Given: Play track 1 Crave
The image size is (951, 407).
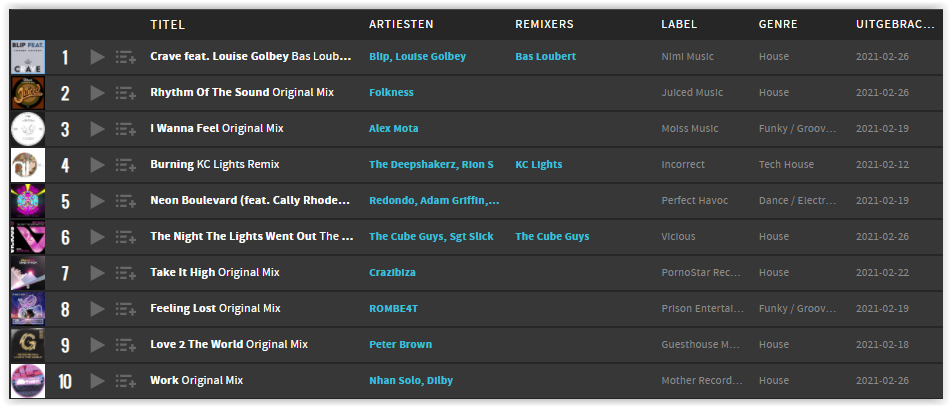Looking at the screenshot, I should click(x=97, y=57).
